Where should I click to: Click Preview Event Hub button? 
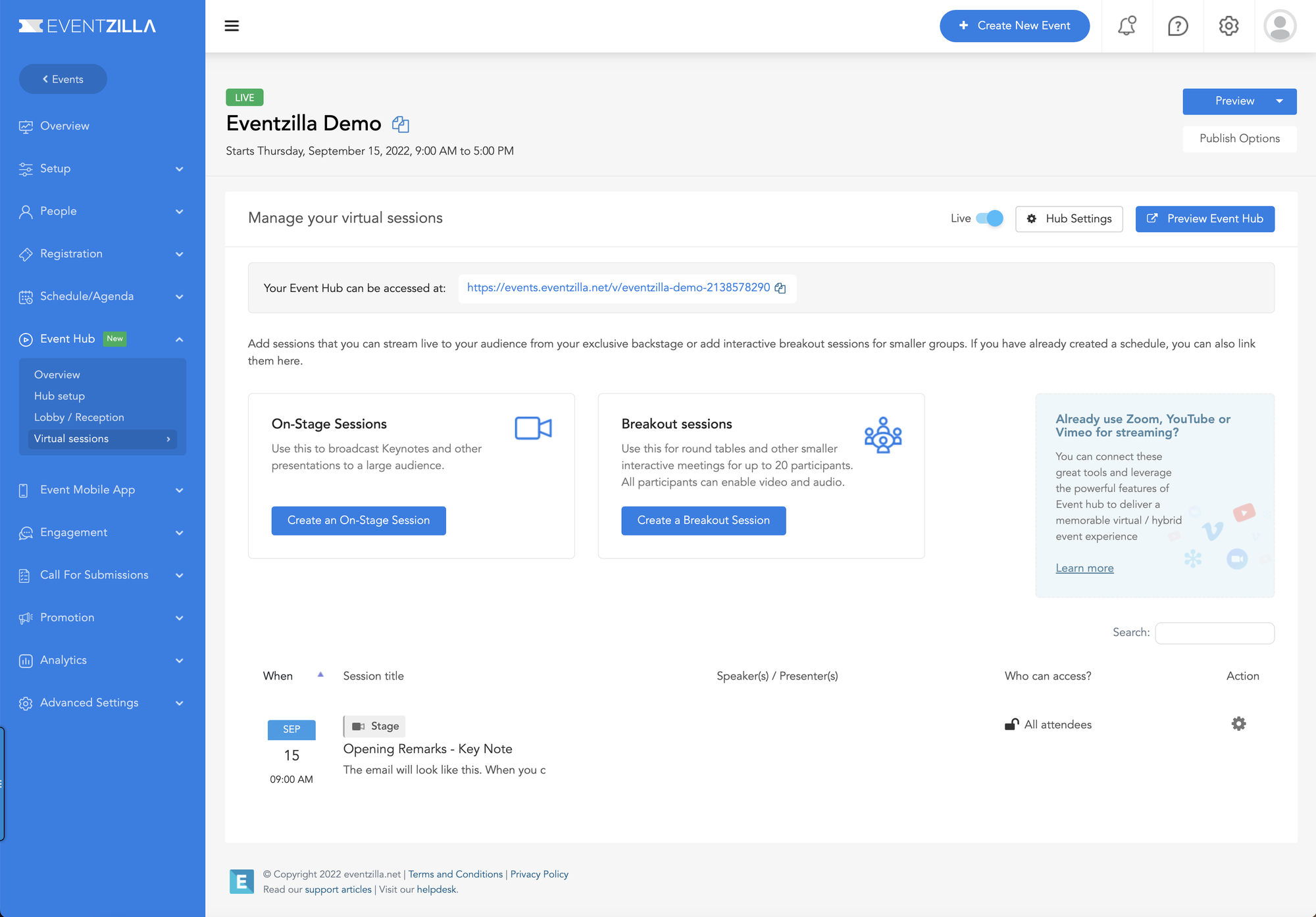click(x=1205, y=219)
